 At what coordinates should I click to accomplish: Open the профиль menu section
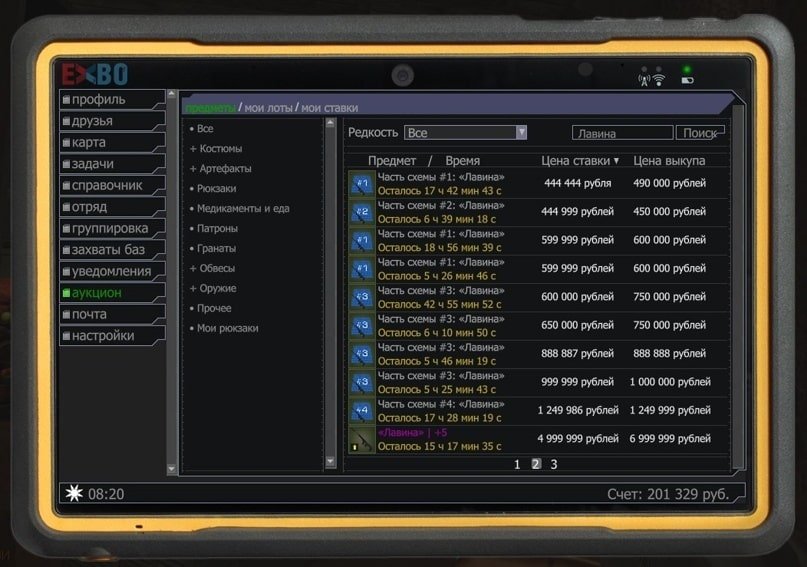[x=112, y=99]
